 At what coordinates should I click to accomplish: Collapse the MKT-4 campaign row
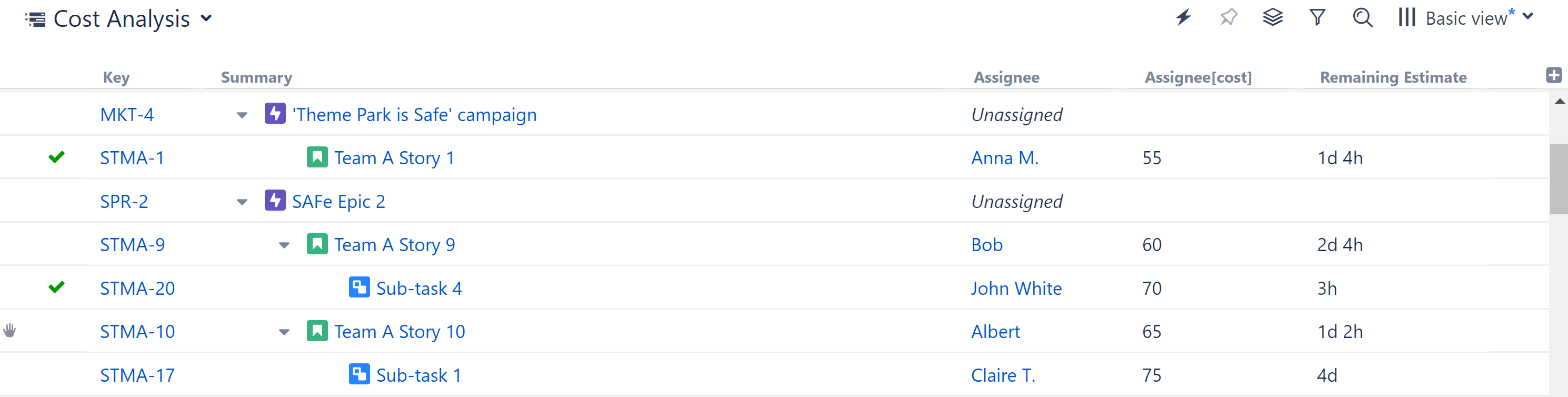(x=242, y=115)
